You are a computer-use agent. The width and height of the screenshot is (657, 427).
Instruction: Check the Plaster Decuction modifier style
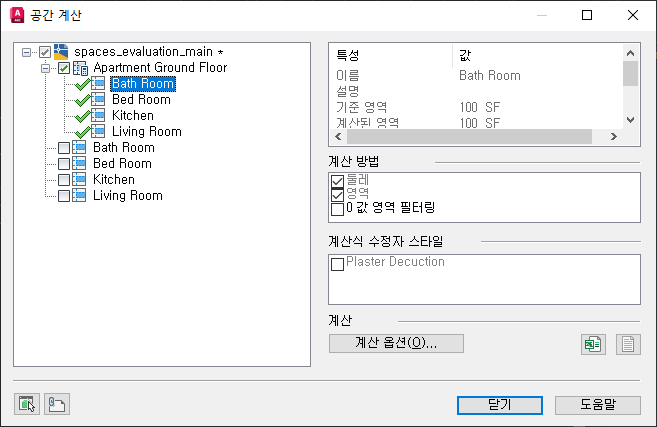(337, 264)
